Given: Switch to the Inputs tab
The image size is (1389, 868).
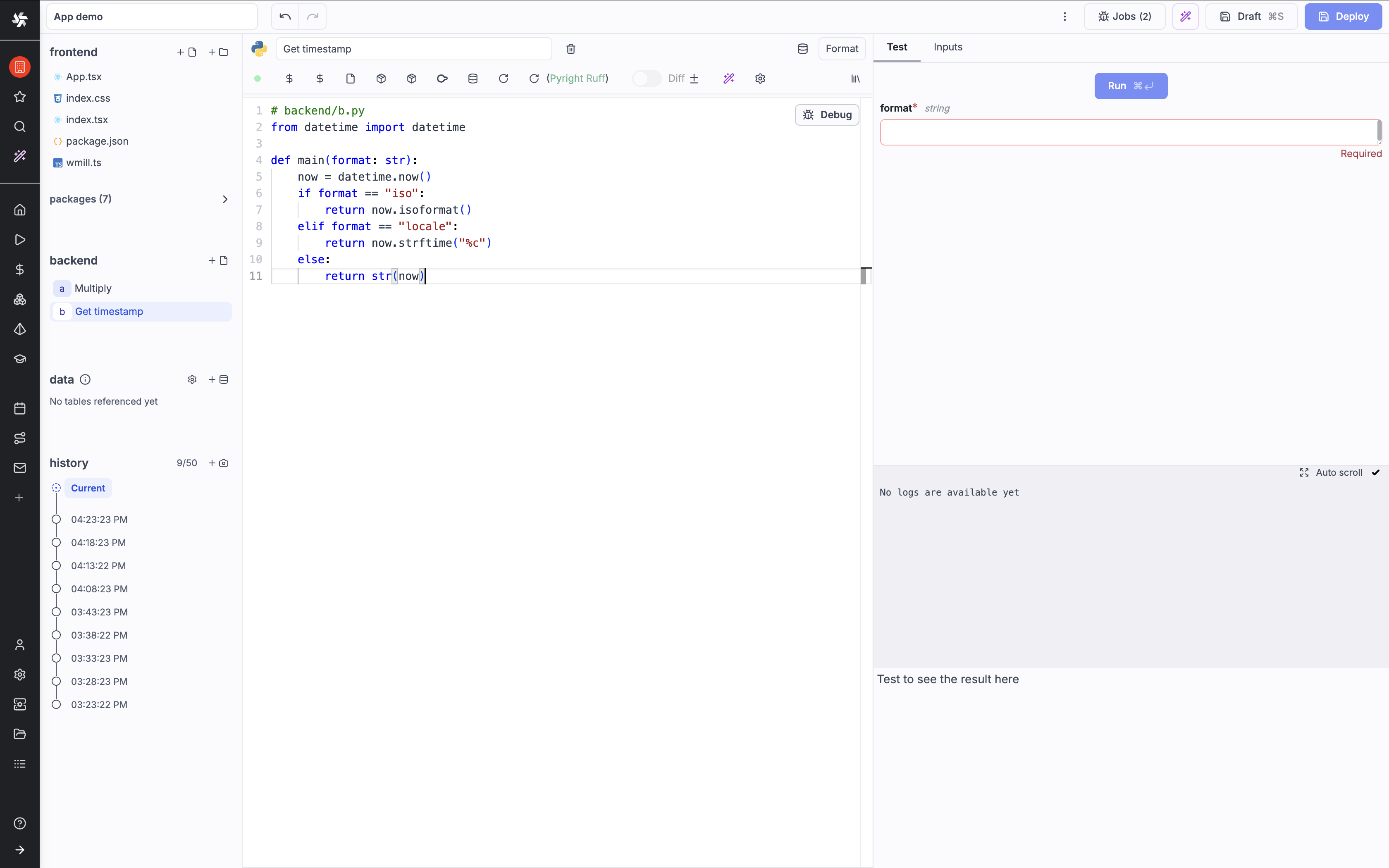Looking at the screenshot, I should click(947, 47).
